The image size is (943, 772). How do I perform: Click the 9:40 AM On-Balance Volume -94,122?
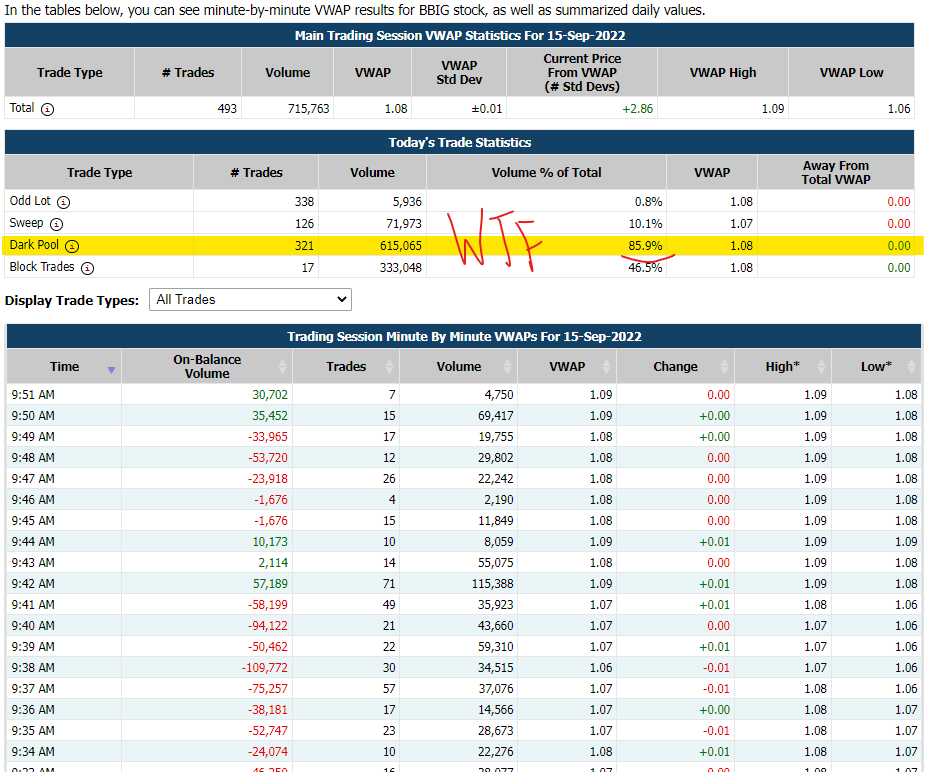click(x=268, y=626)
